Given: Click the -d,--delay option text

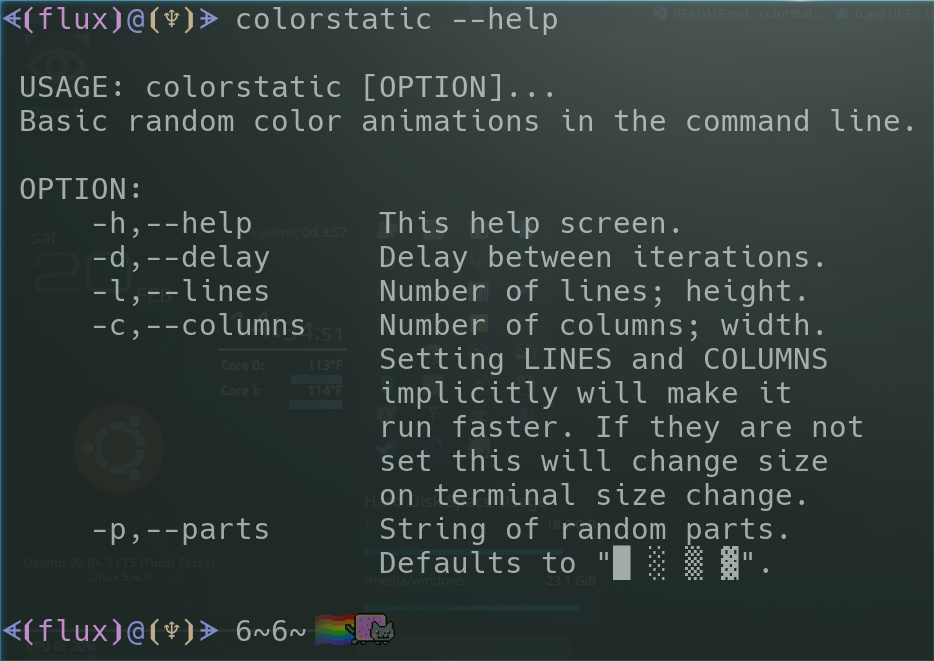Looking at the screenshot, I should pyautogui.click(x=181, y=258).
